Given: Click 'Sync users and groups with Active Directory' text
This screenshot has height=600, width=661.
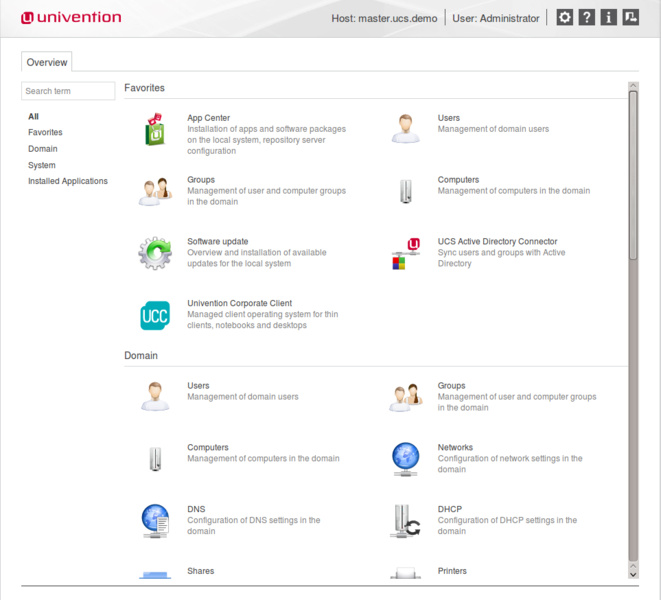Looking at the screenshot, I should click(x=501, y=258).
